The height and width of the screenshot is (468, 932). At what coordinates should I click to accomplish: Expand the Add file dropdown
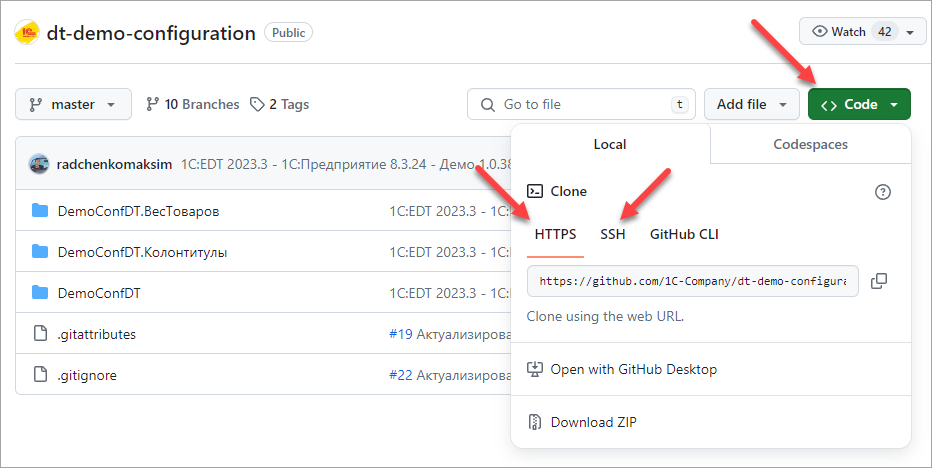751,104
